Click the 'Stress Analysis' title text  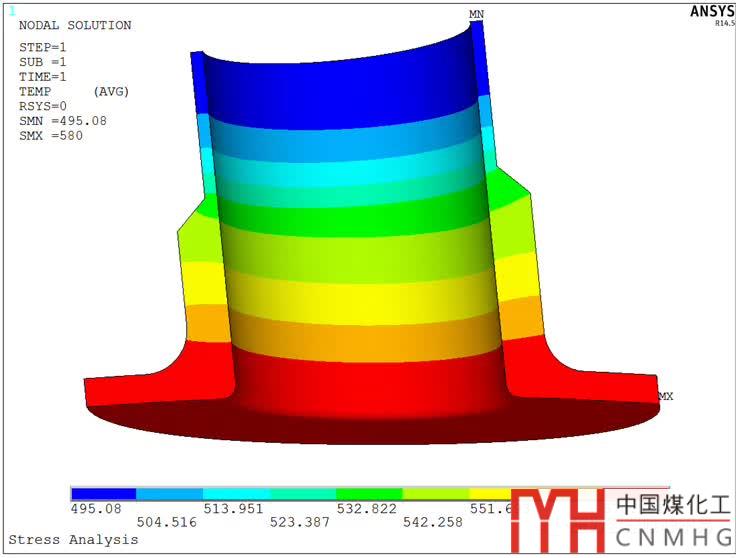pyautogui.click(x=73, y=540)
